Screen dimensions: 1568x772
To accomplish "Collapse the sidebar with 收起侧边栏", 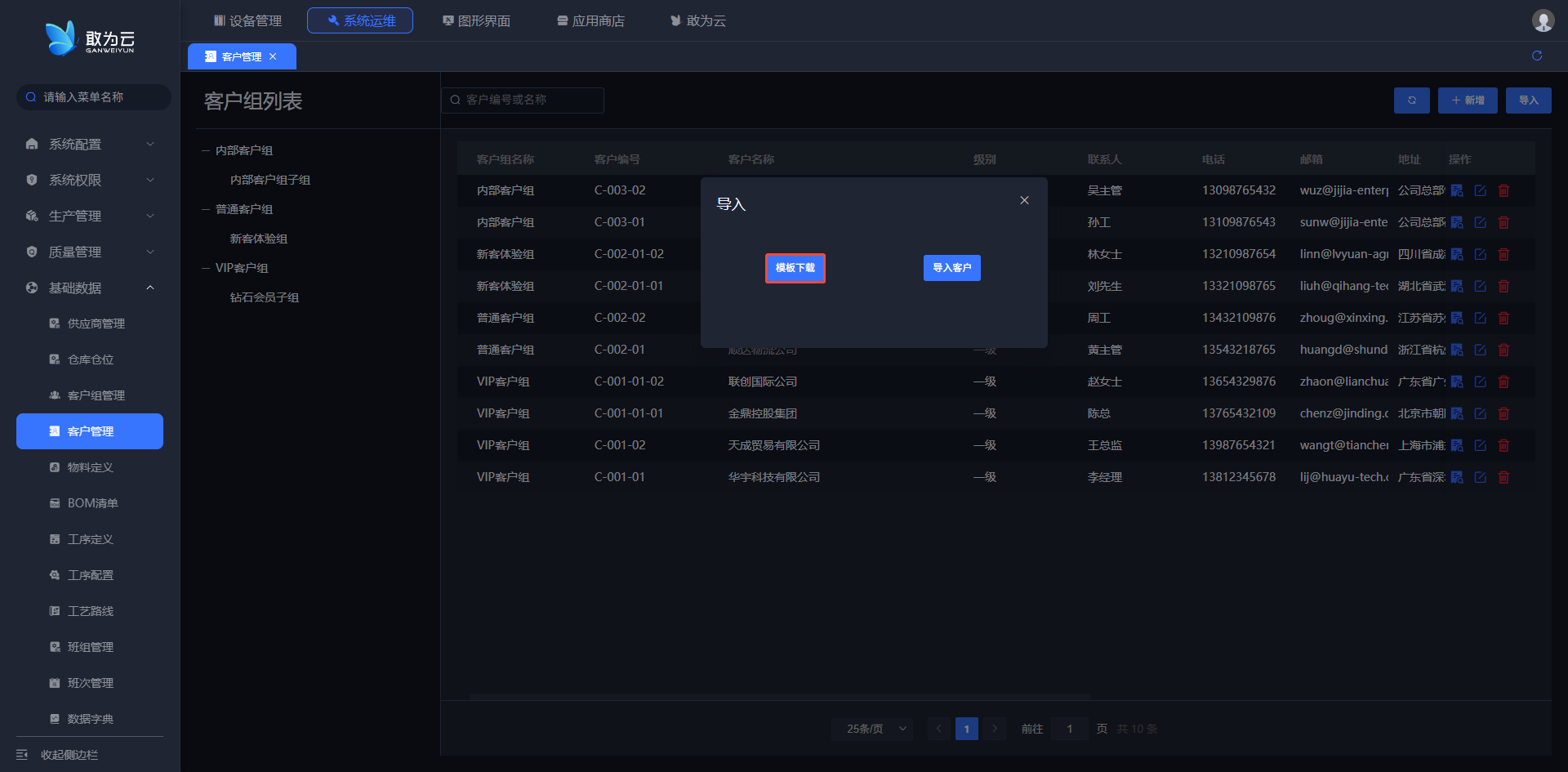I will (x=69, y=755).
